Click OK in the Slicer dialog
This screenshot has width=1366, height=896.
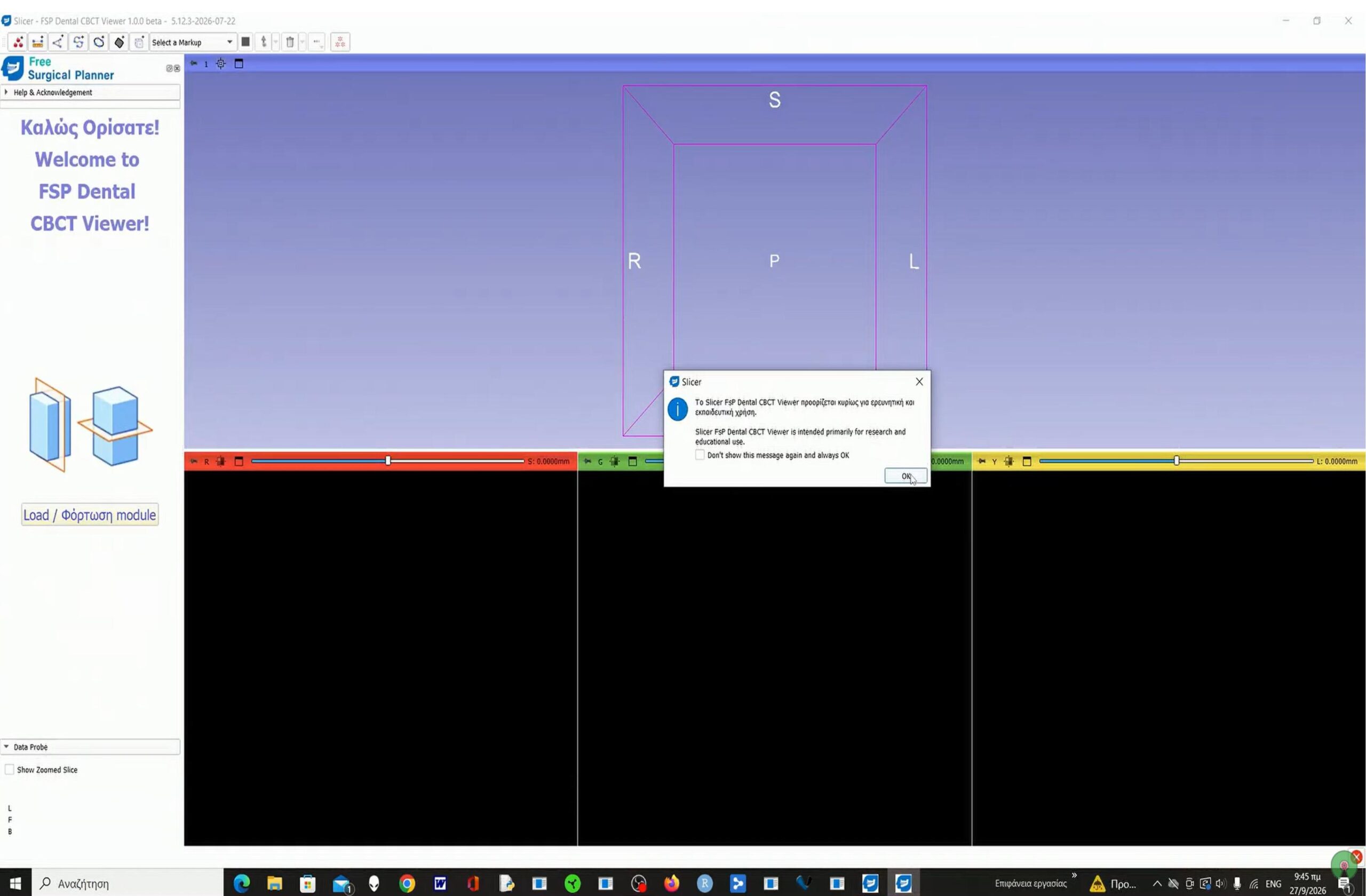pyautogui.click(x=906, y=476)
